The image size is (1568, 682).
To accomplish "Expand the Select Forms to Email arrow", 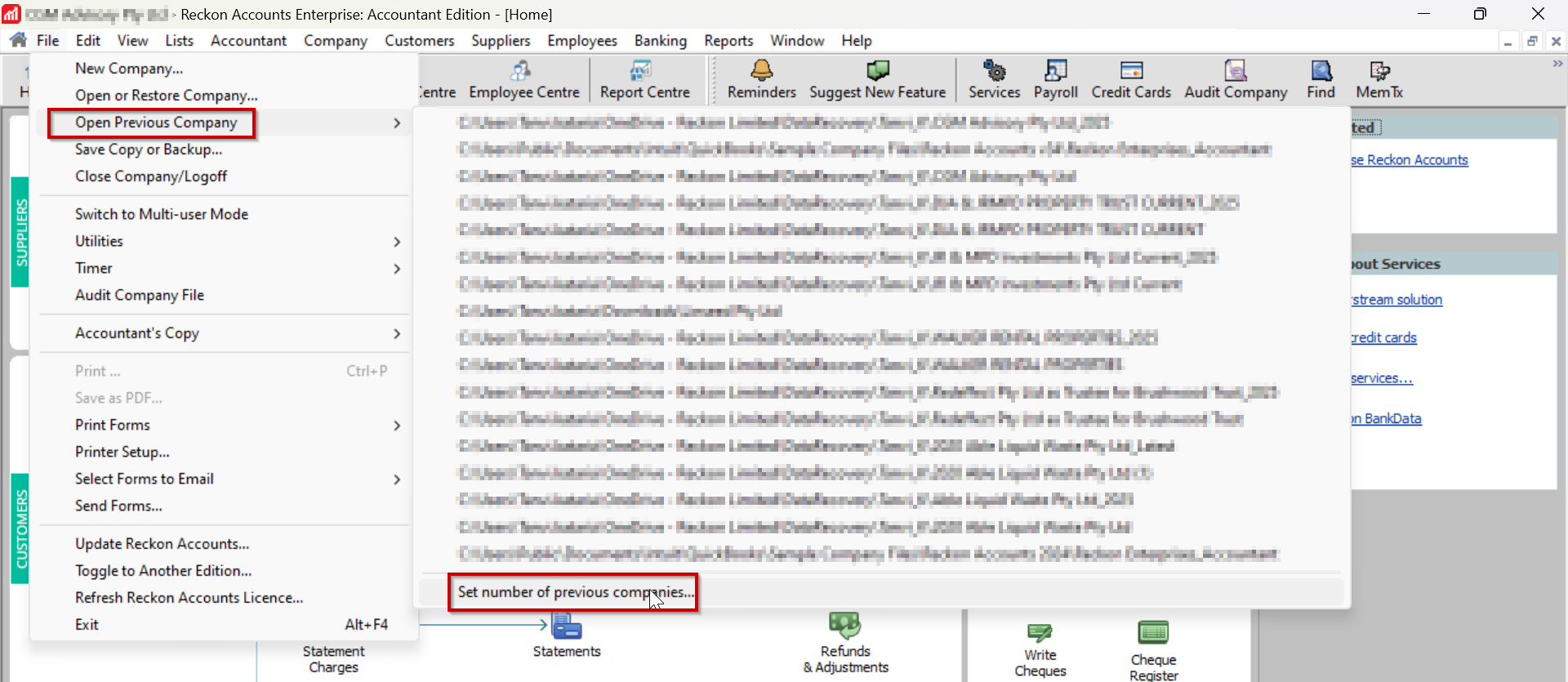I will [397, 479].
